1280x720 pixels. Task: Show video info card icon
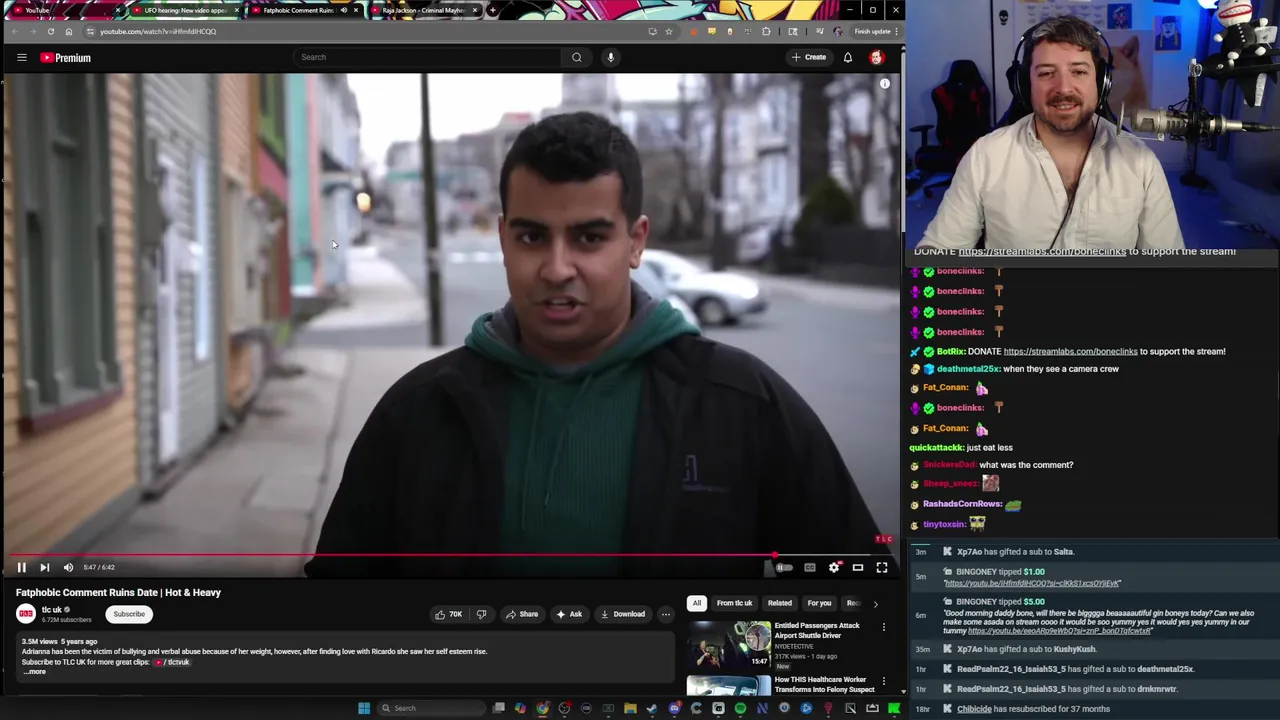click(885, 84)
